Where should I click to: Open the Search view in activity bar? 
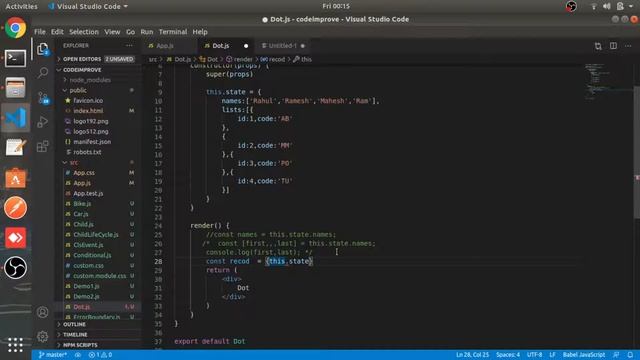coord(42,73)
